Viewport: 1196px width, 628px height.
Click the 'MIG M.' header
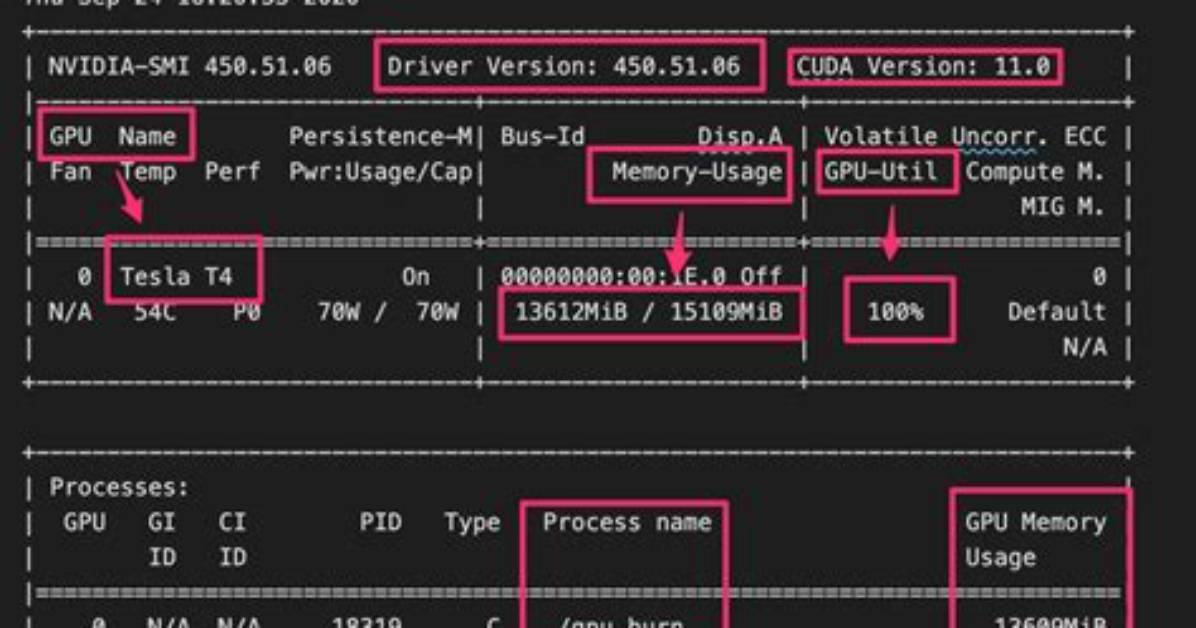tap(1063, 207)
